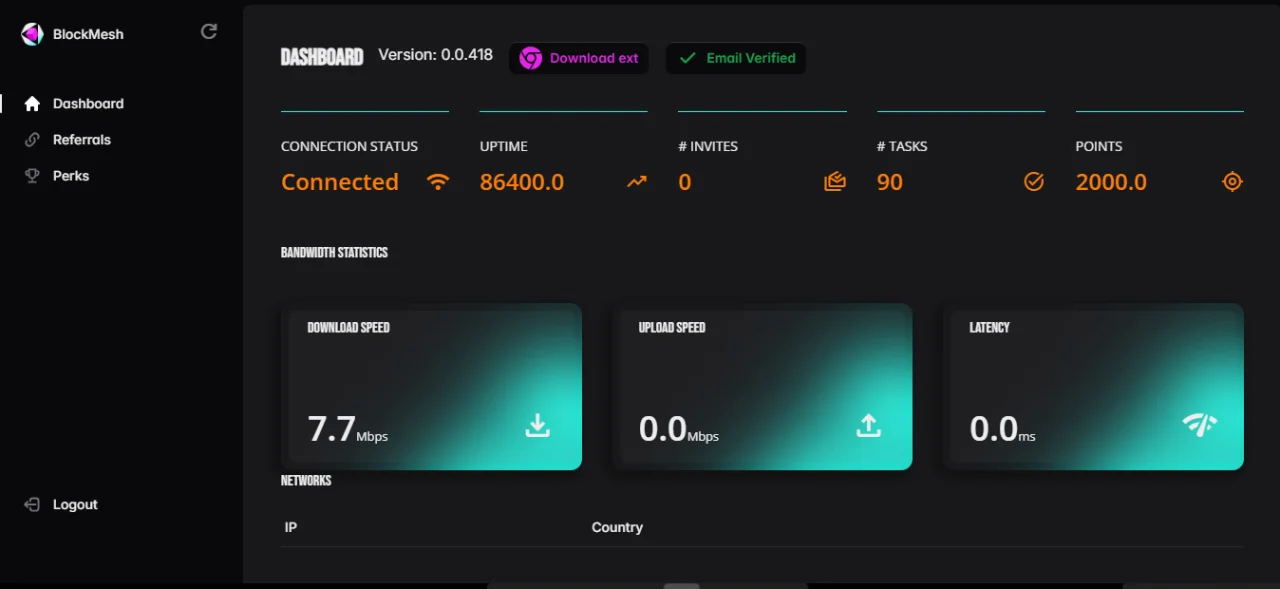Click the 7.7 Mbps download value
This screenshot has width=1280, height=589.
pyautogui.click(x=348, y=429)
